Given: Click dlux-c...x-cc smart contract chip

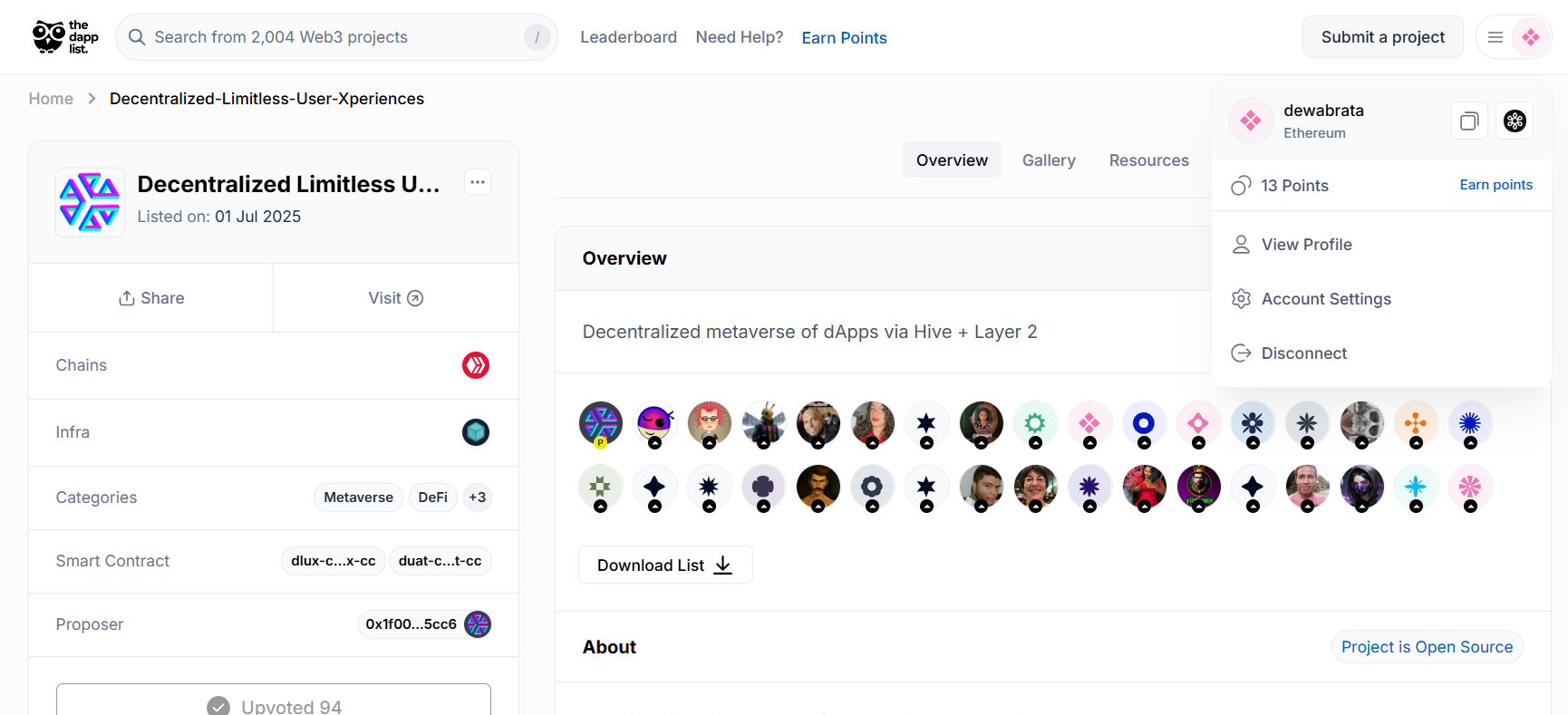Looking at the screenshot, I should 334,561.
